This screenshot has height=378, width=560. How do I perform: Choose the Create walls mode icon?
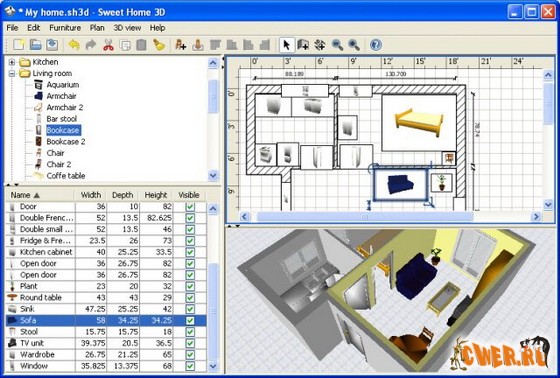pos(303,45)
